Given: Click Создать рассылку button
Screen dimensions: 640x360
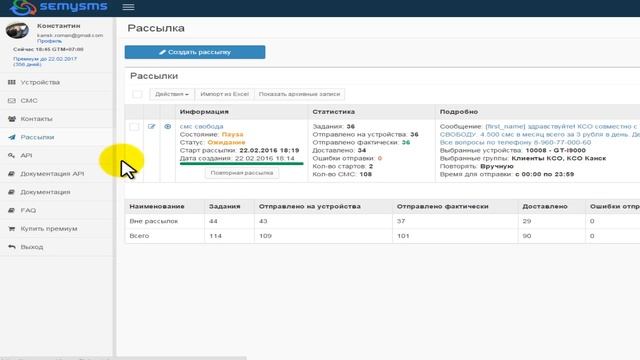Looking at the screenshot, I should [195, 52].
